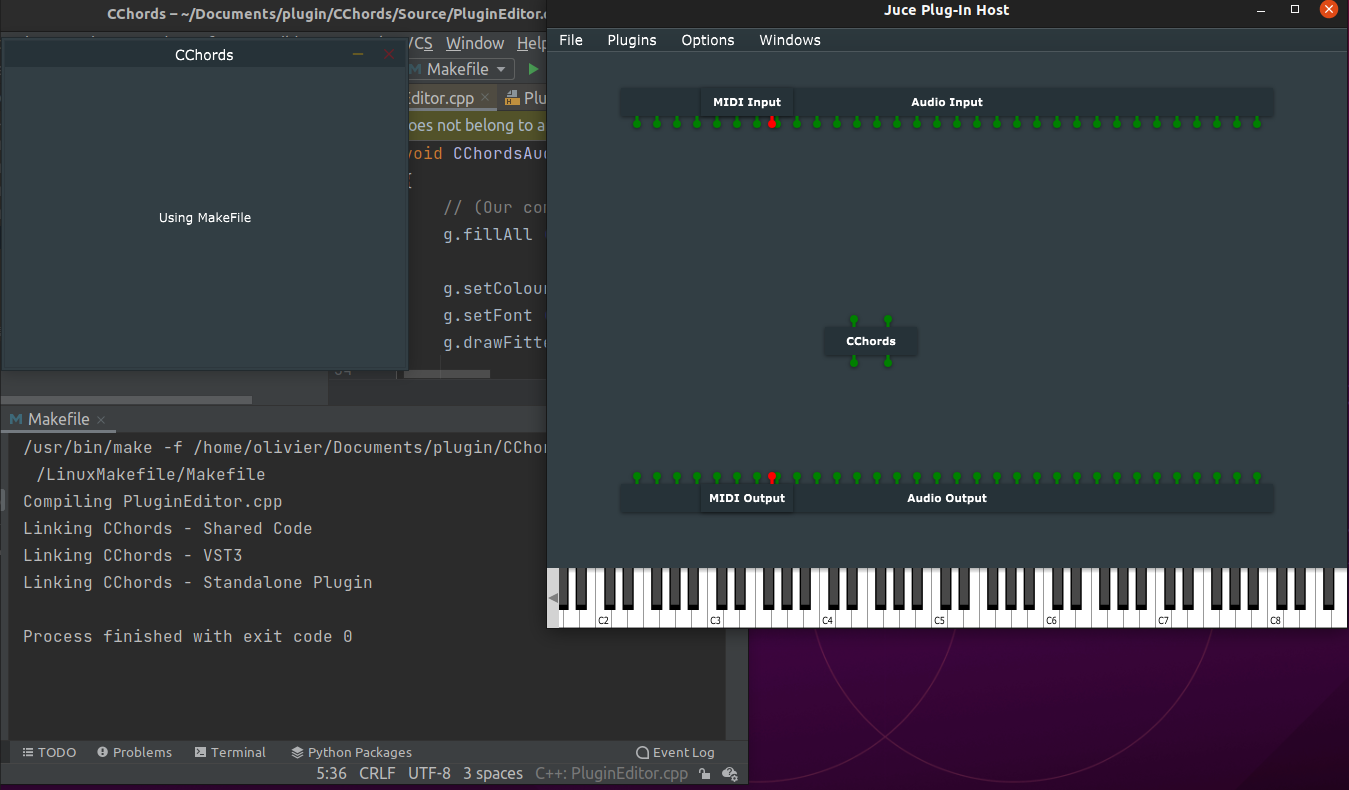Image resolution: width=1349 pixels, height=790 pixels.
Task: Change the CRLF line separator setting
Action: [x=378, y=773]
